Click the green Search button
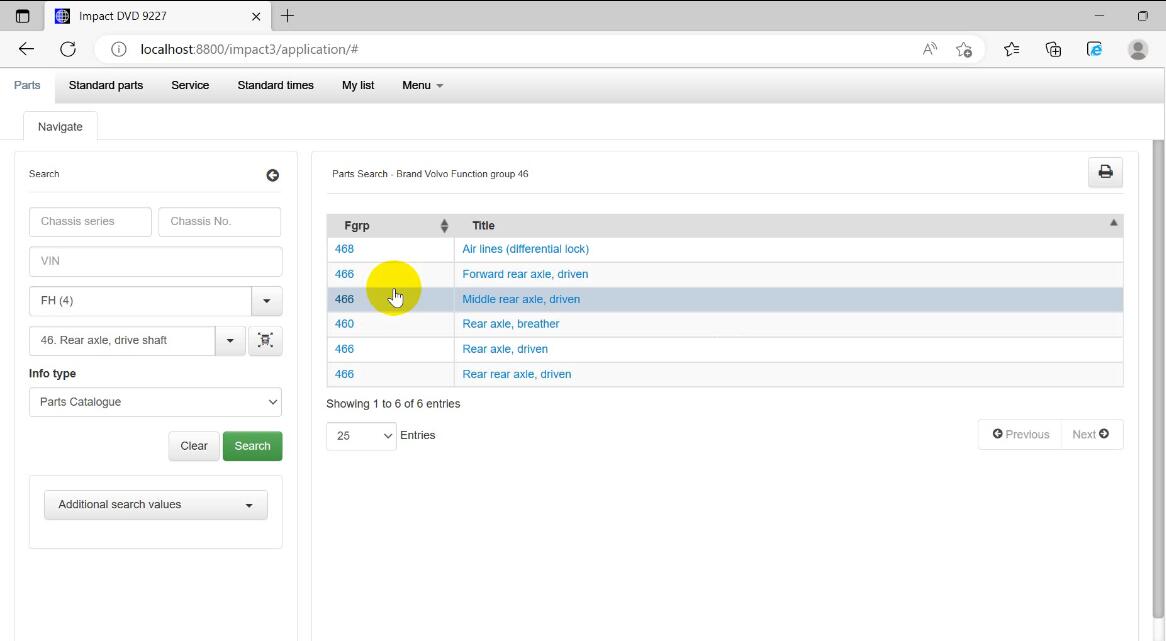The height and width of the screenshot is (641, 1166). (x=252, y=446)
